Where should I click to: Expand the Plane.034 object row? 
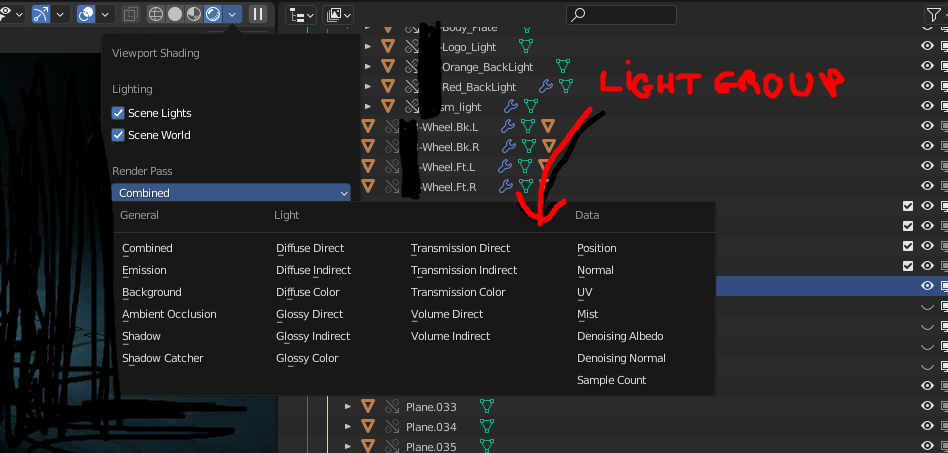click(x=348, y=426)
